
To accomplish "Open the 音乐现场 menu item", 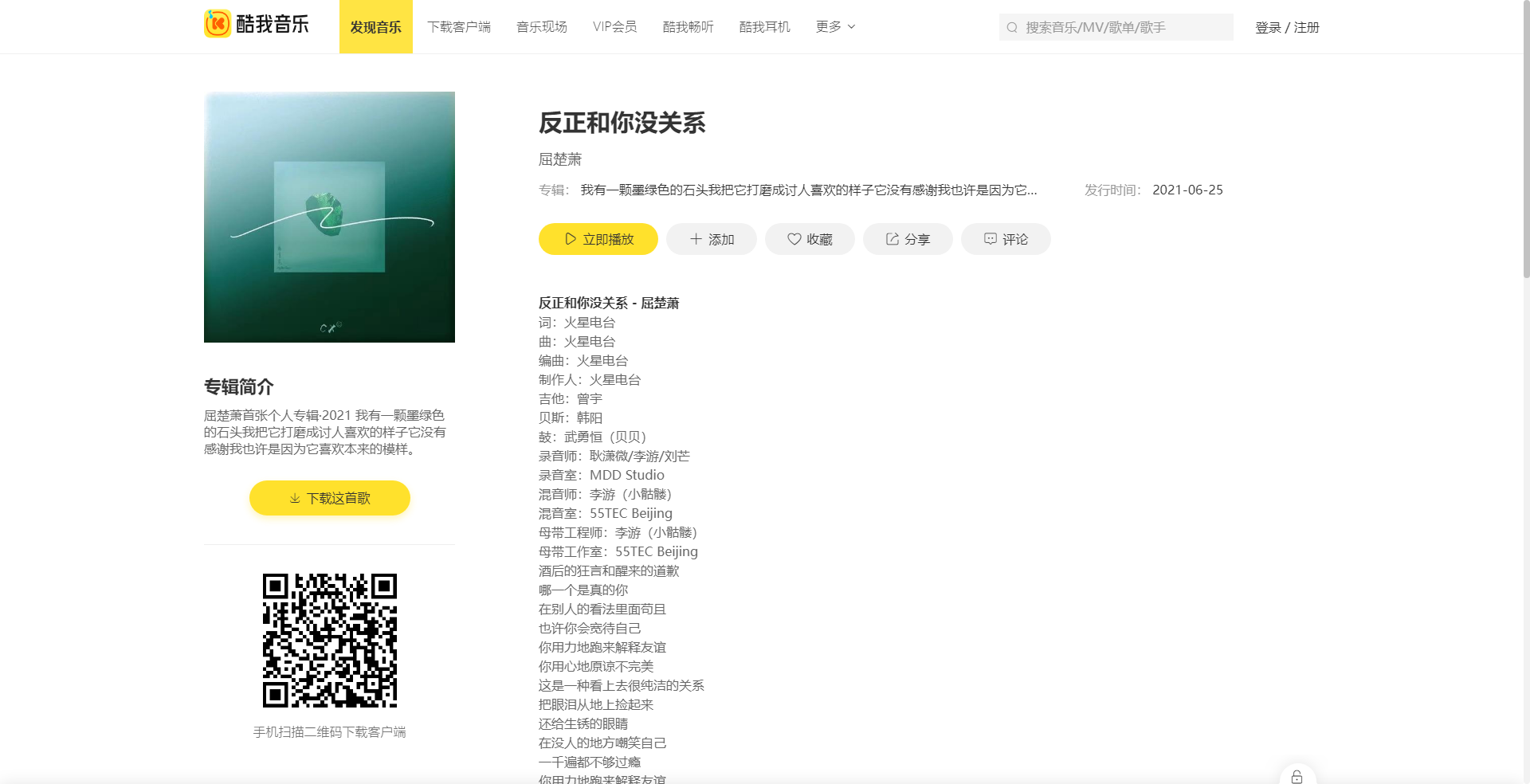I will [x=541, y=26].
